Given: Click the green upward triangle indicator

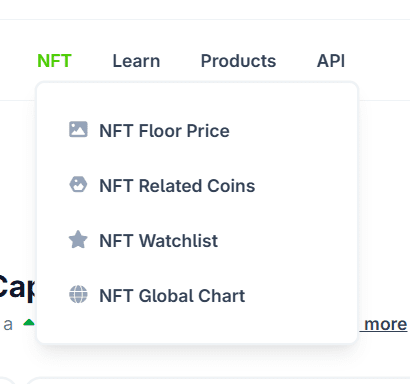Looking at the screenshot, I should click(x=29, y=322).
